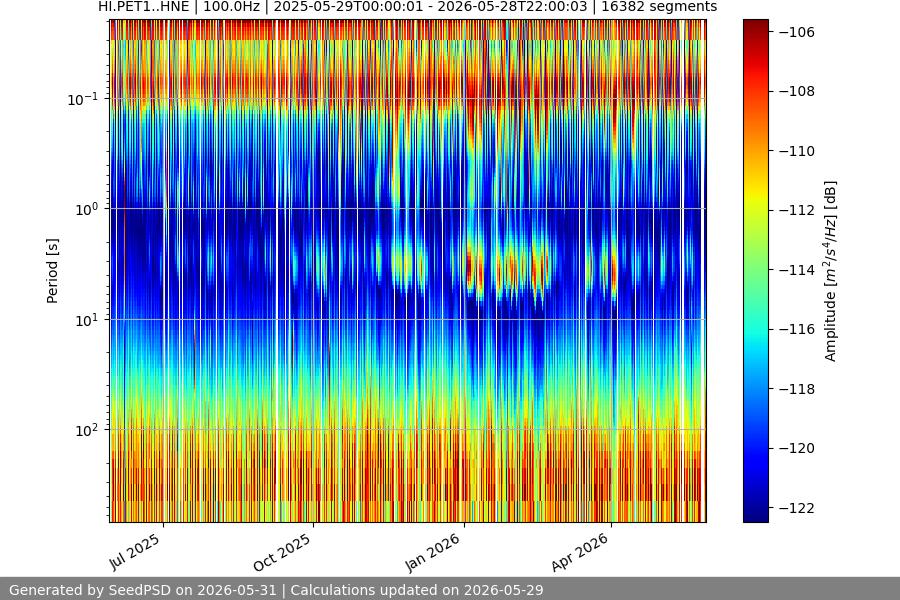Click the -116 colorbar tick label
Screen dimensions: 900x600
pyautogui.click(x=797, y=329)
